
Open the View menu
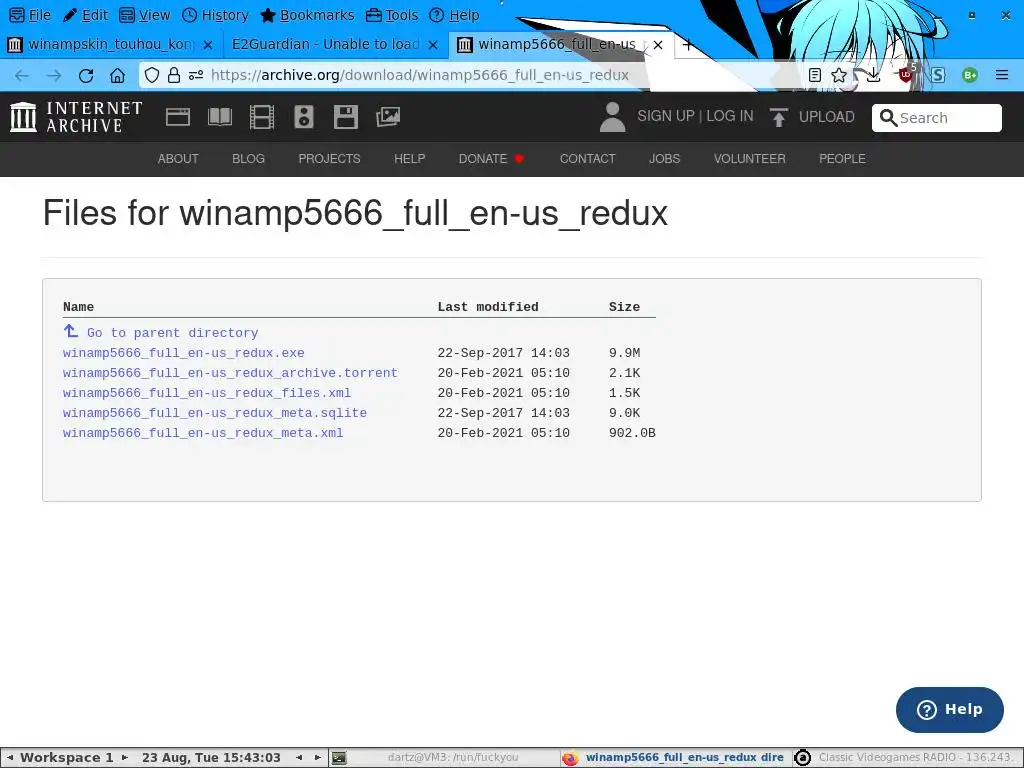tap(145, 15)
